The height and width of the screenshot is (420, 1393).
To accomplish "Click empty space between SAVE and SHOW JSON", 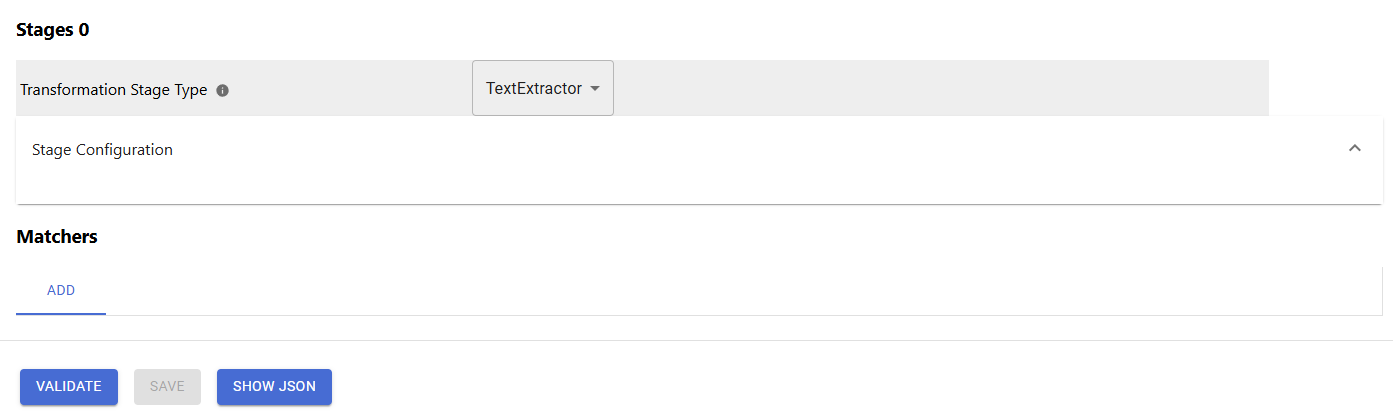I will [209, 387].
